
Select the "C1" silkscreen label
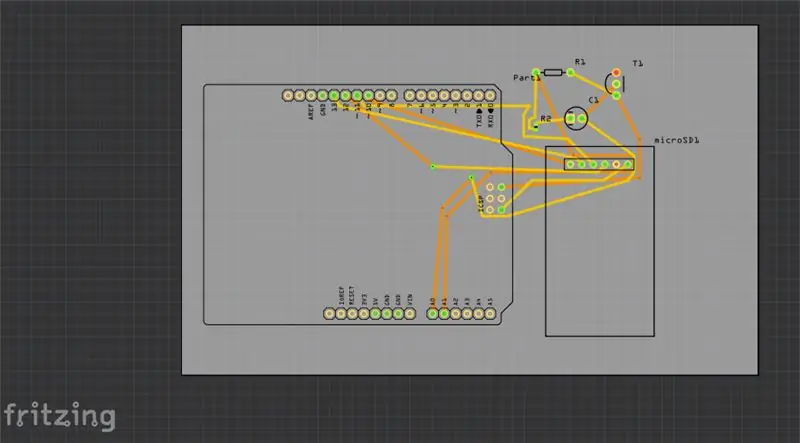(593, 100)
